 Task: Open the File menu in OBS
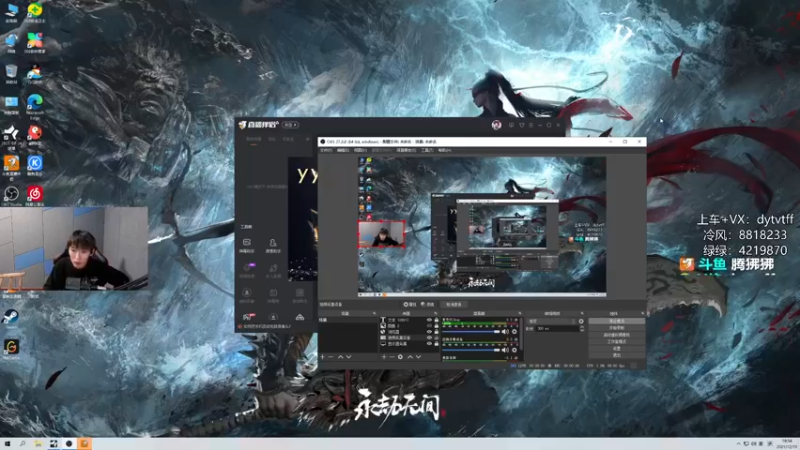pos(326,150)
